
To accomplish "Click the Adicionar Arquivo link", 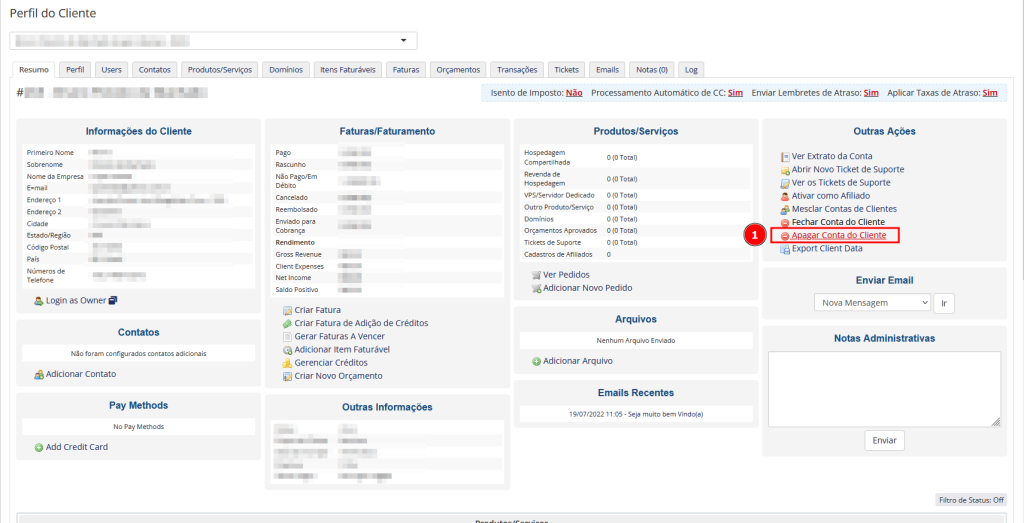I will [578, 361].
